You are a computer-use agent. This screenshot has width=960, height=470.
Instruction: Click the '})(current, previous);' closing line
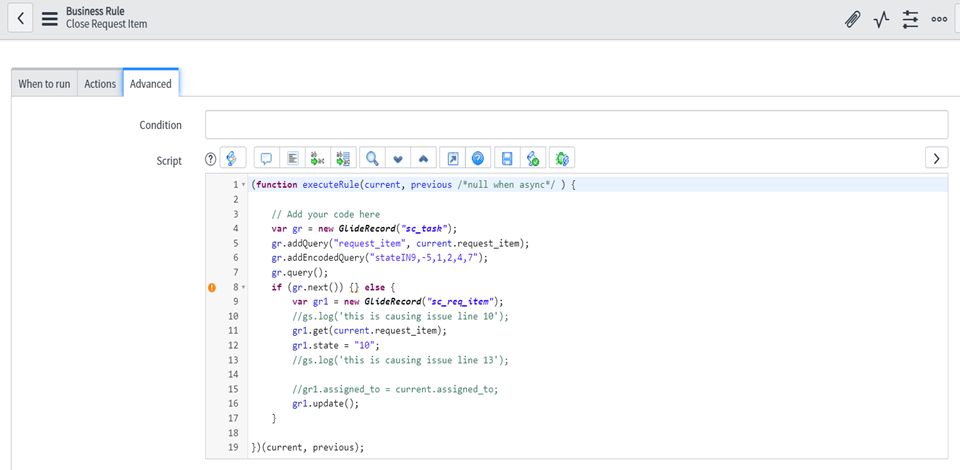(308, 447)
